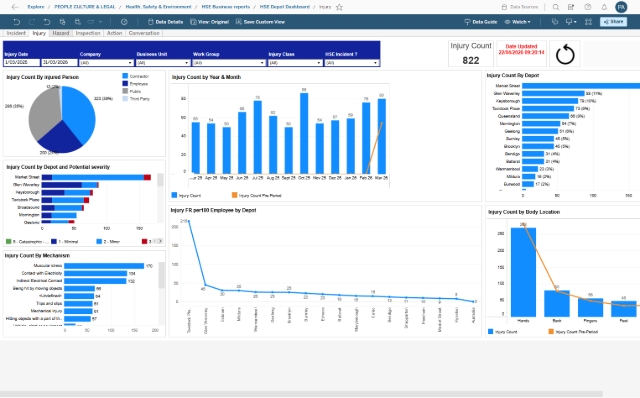This screenshot has height=398, width=640.
Task: Click the Redo arrow in toolbar
Action: click(32, 22)
